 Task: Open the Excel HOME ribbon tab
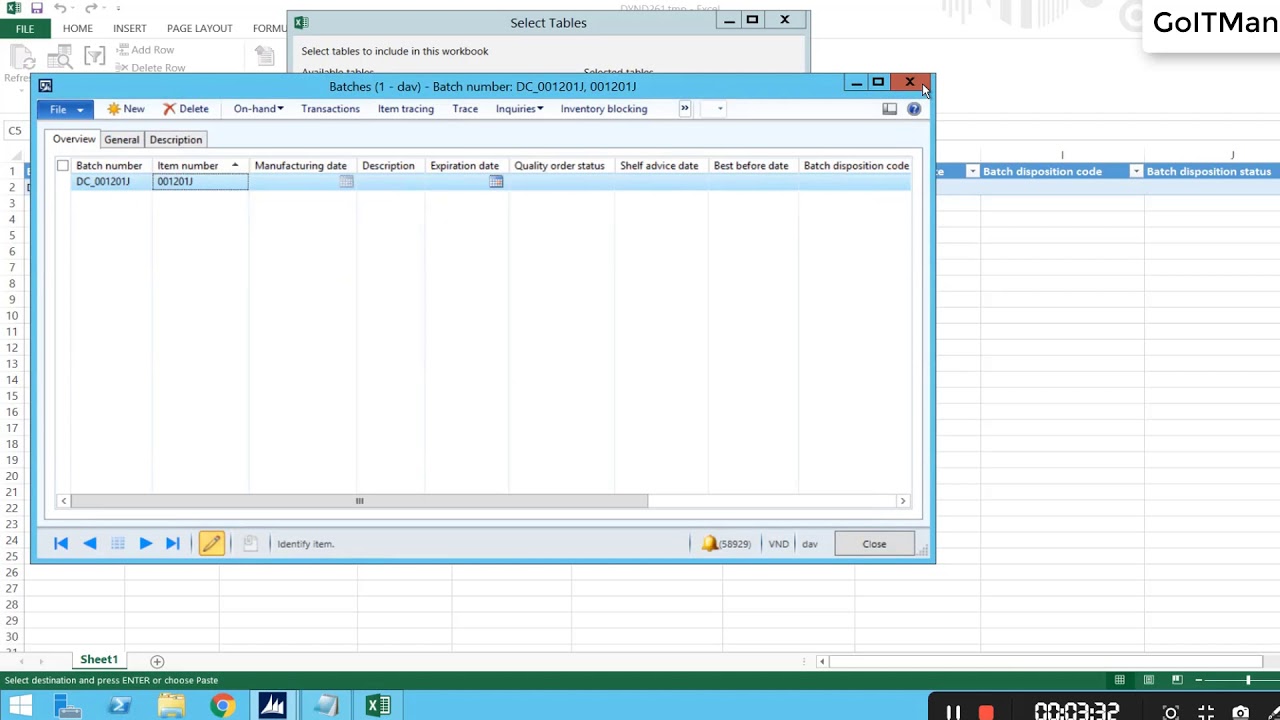77,29
